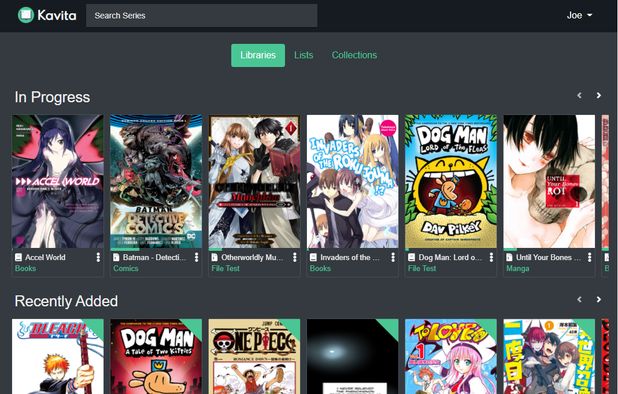Click the Kavita brand name text
Image resolution: width=618 pixels, height=394 pixels.
point(57,15)
